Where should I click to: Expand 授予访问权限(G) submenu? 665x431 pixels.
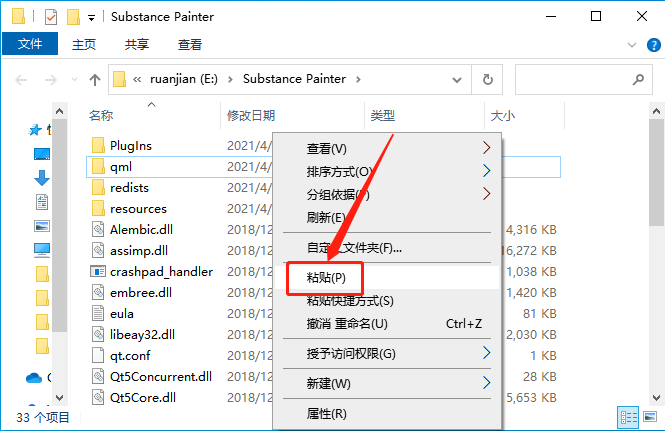tap(486, 353)
